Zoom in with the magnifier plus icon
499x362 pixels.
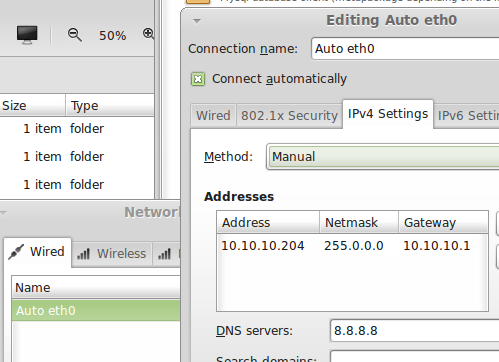point(148,33)
